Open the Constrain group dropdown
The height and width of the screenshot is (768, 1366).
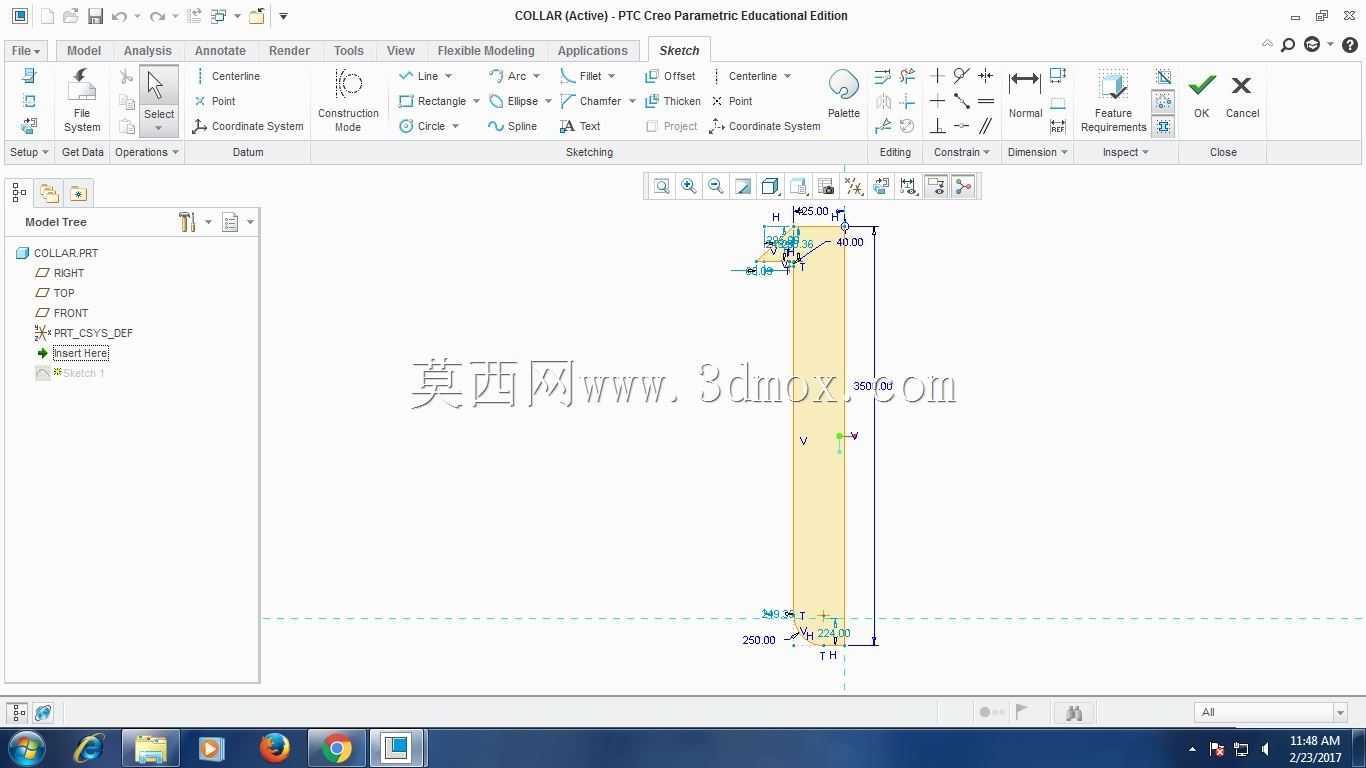tap(961, 152)
